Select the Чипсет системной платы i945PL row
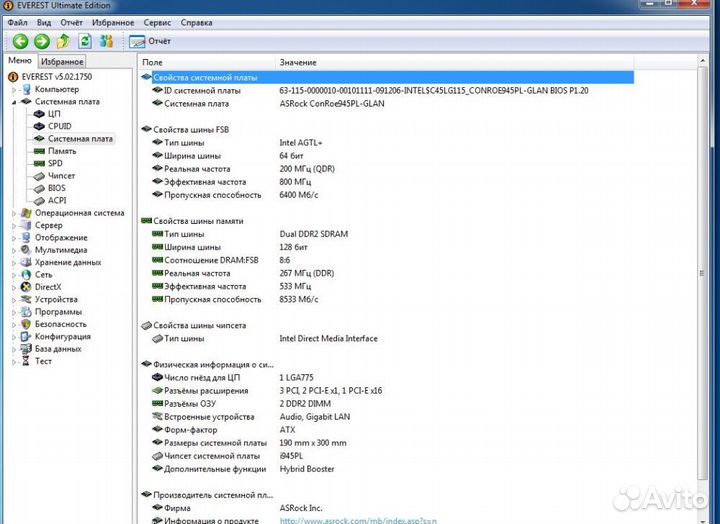The image size is (720, 524). coord(386,456)
